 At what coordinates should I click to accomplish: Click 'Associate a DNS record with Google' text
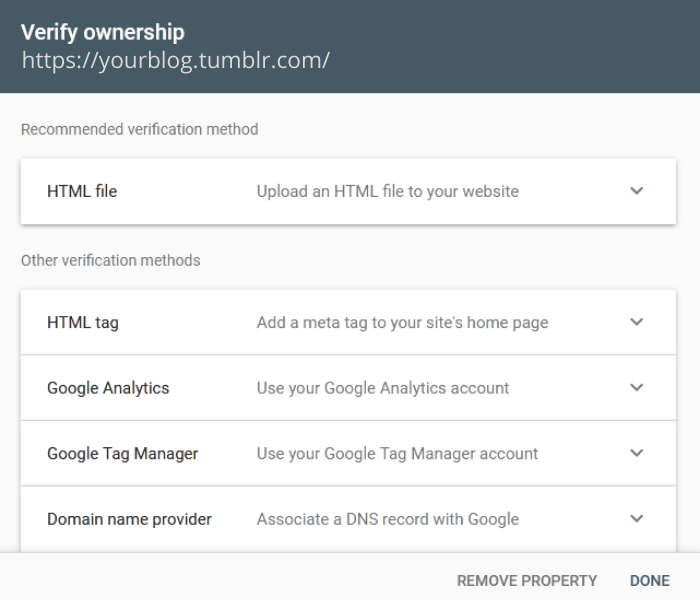(388, 519)
